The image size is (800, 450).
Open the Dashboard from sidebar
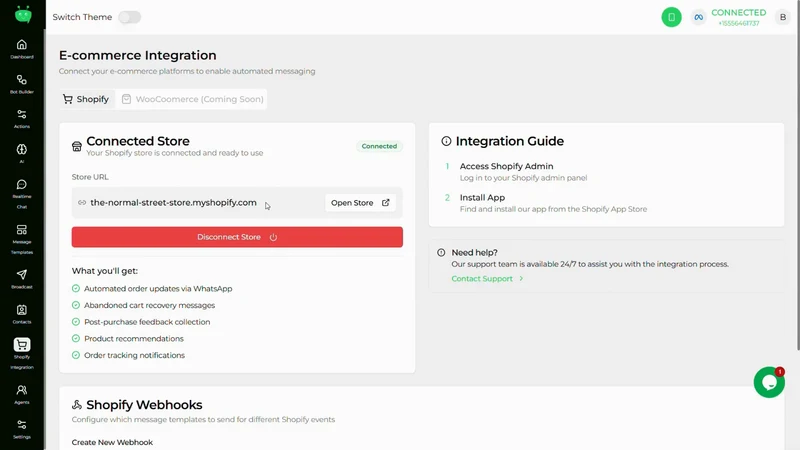21,49
